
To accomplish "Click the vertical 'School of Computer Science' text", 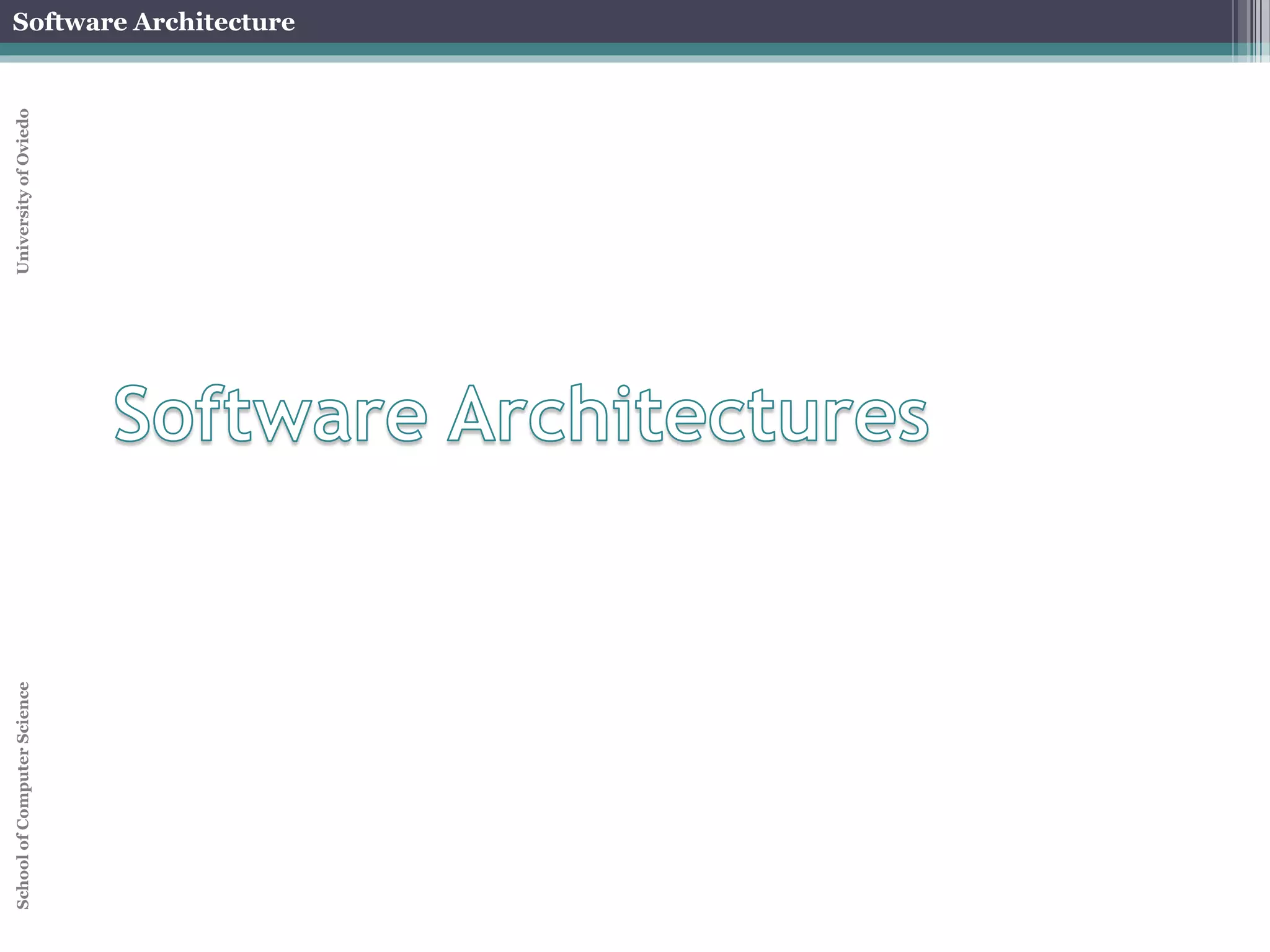I will point(23,795).
